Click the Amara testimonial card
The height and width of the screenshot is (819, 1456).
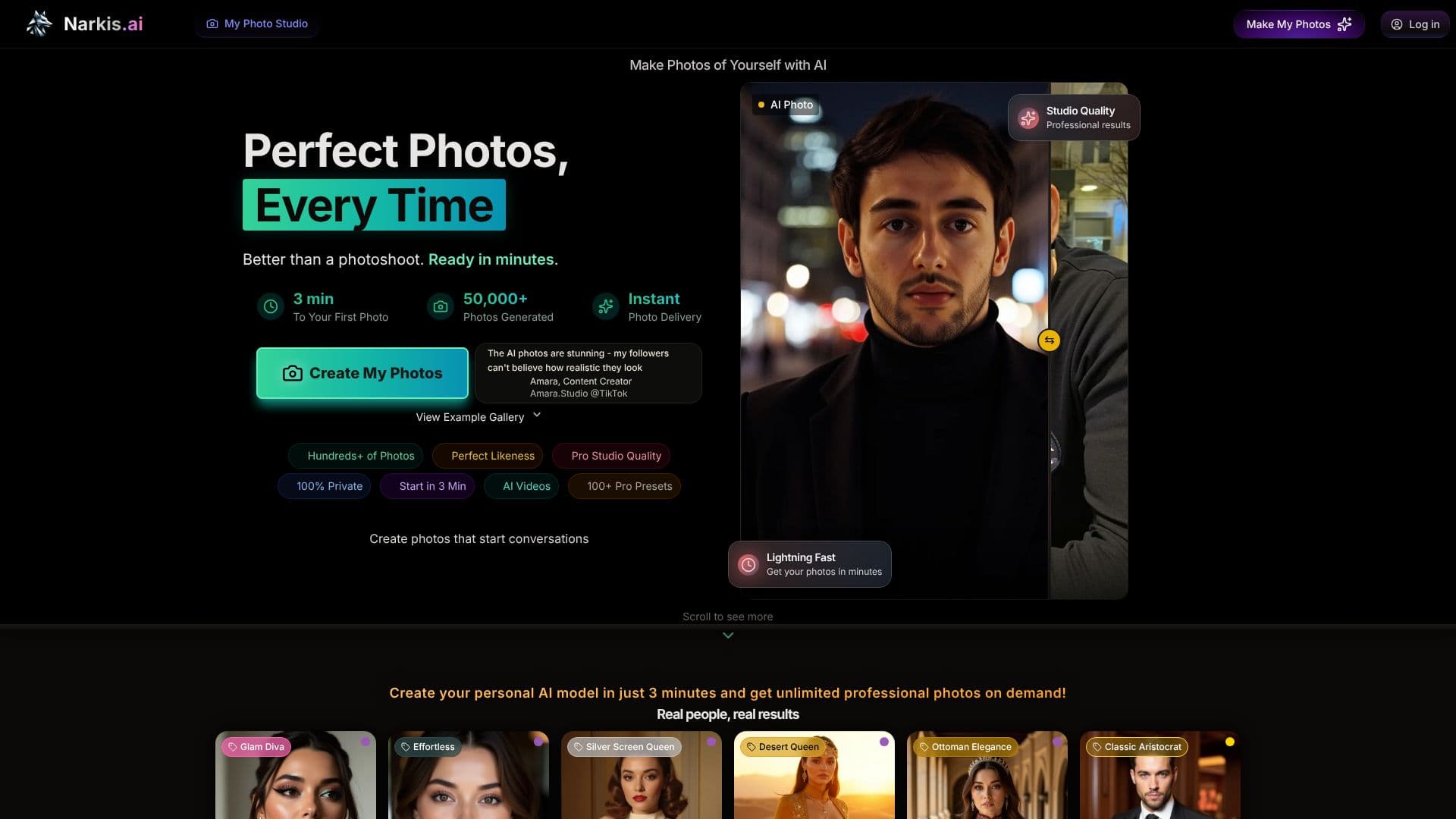click(x=588, y=373)
